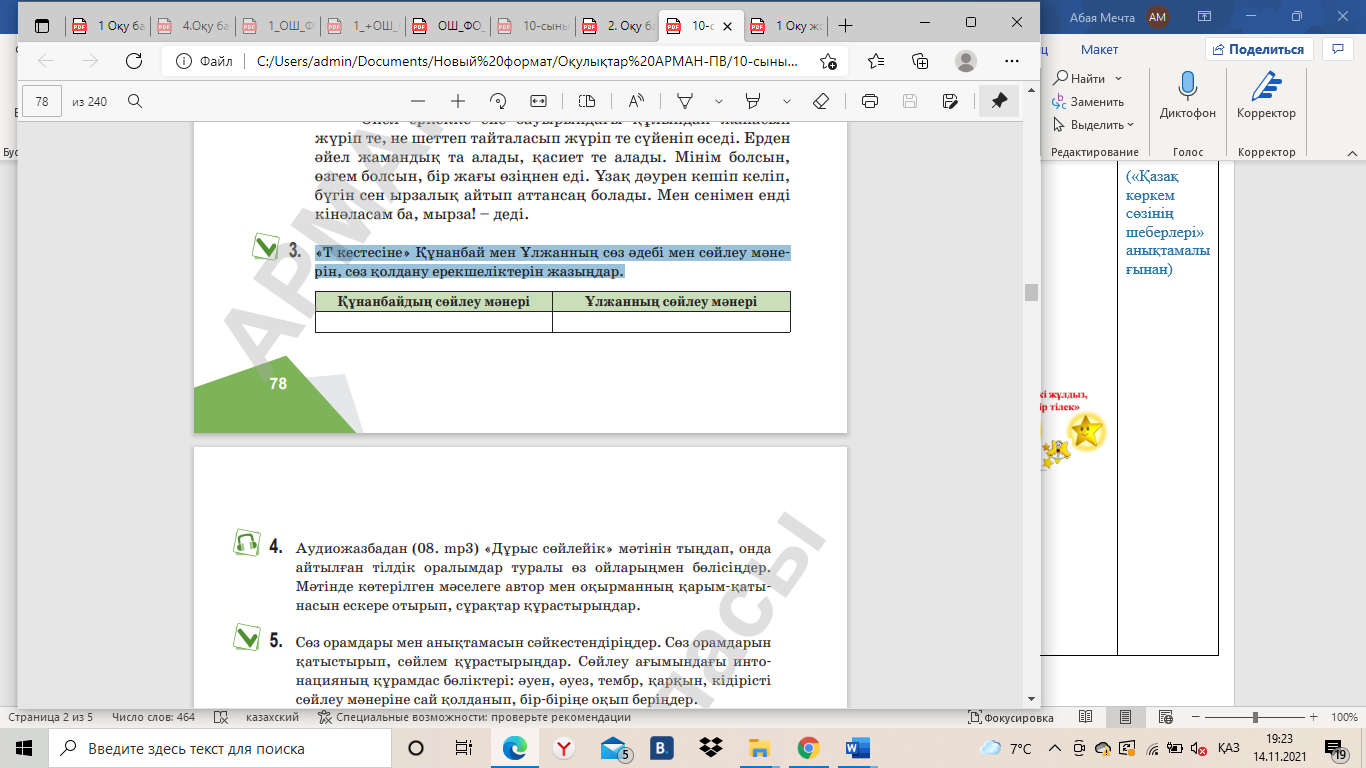The width and height of the screenshot is (1366, 768).
Task: Click the Word status bar language "казахский"
Action: pyautogui.click(x=273, y=717)
